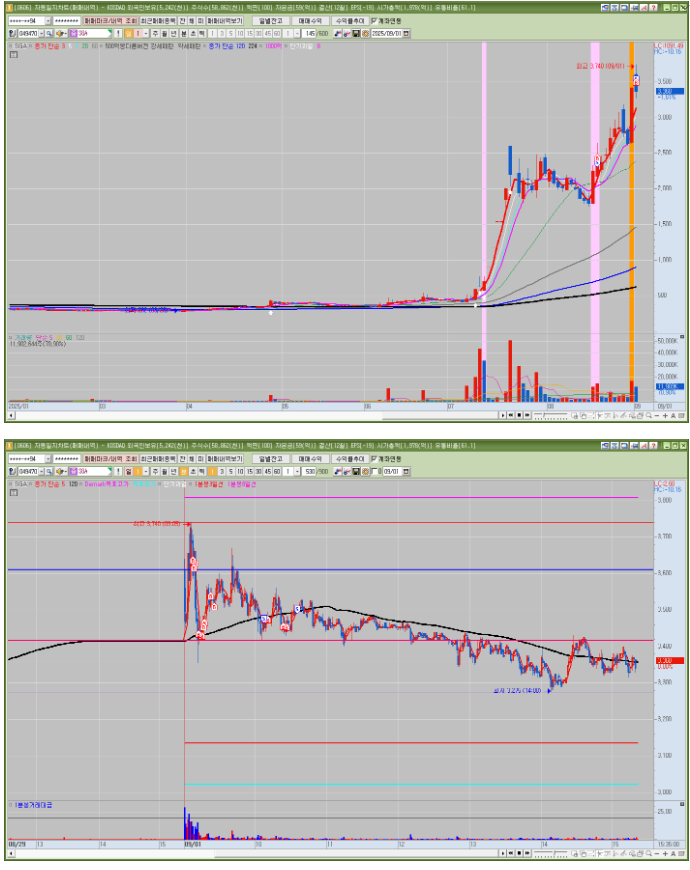Viewport: 690px width, 870px height.
Task: Click first chart tool icon after 145/600
Action: tap(338, 33)
